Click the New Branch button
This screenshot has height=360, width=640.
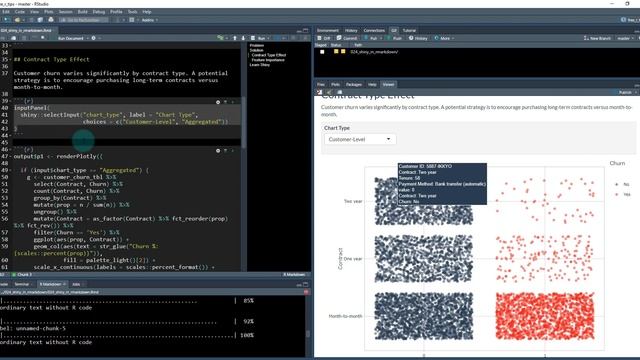[597, 38]
